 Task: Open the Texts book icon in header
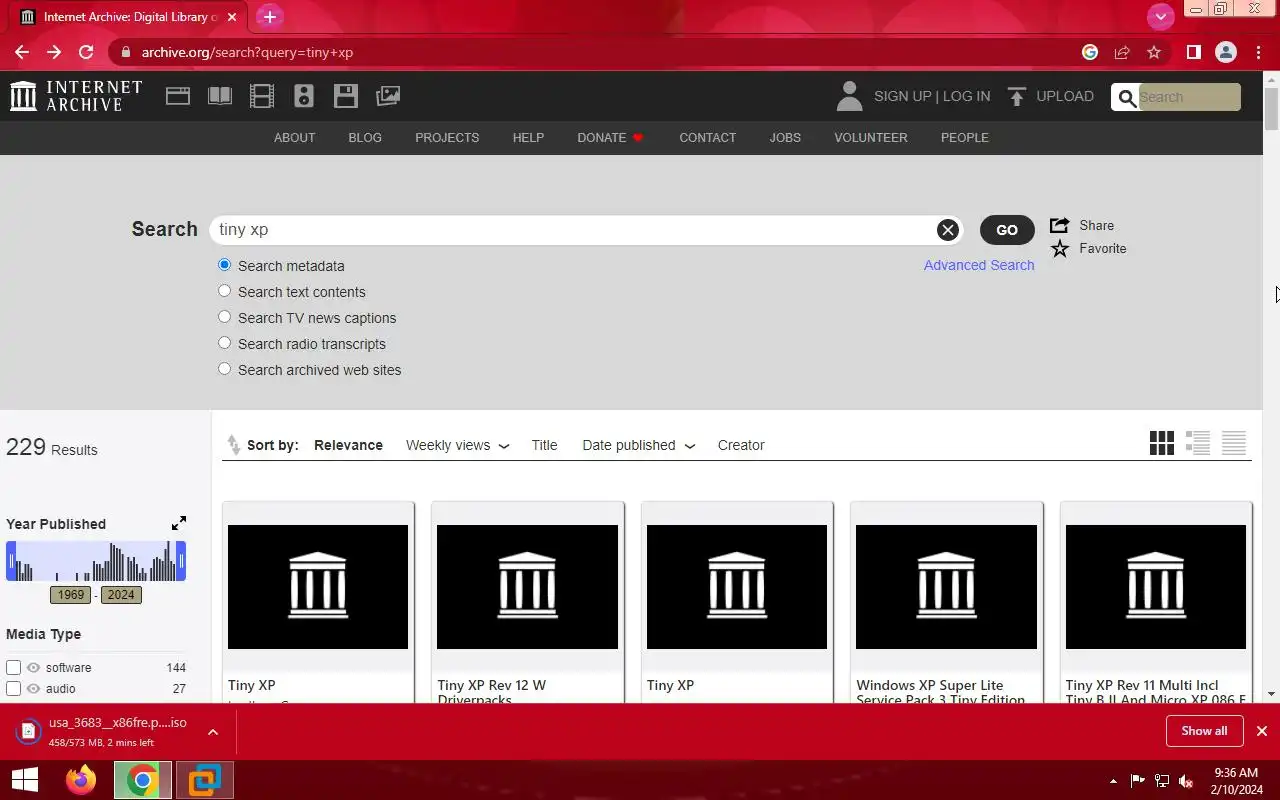[220, 96]
